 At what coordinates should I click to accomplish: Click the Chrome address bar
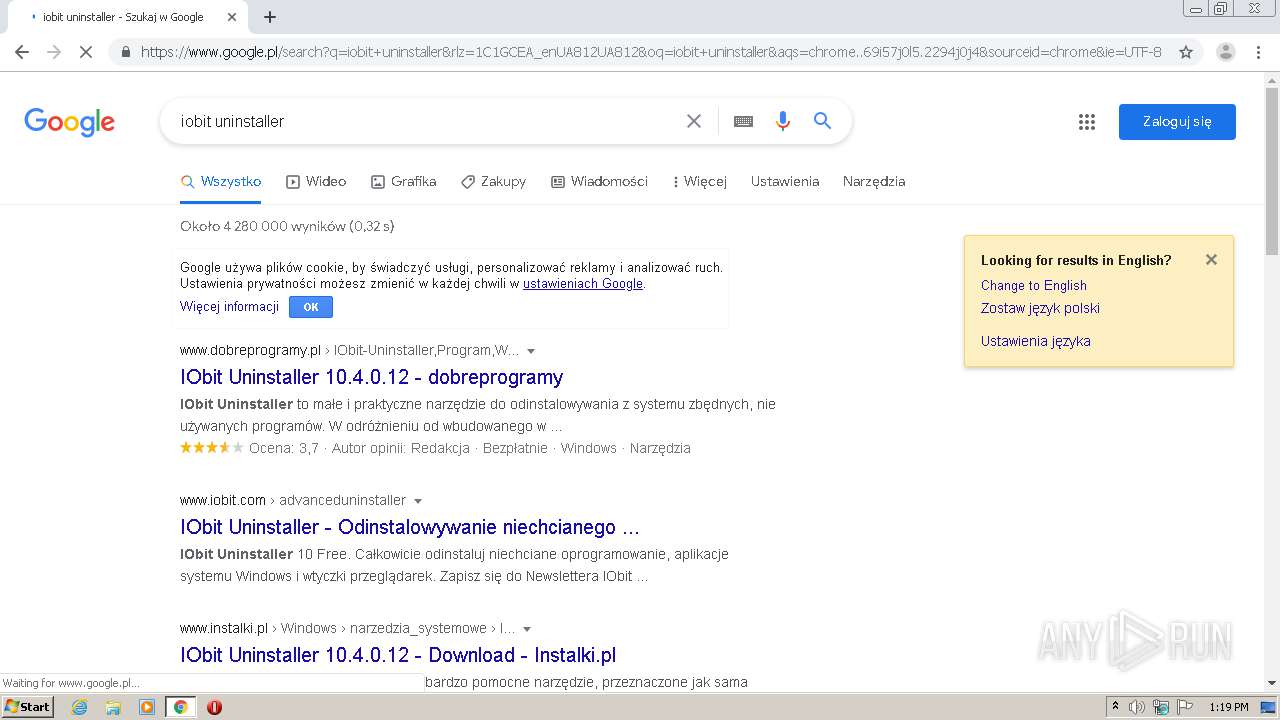[651, 52]
